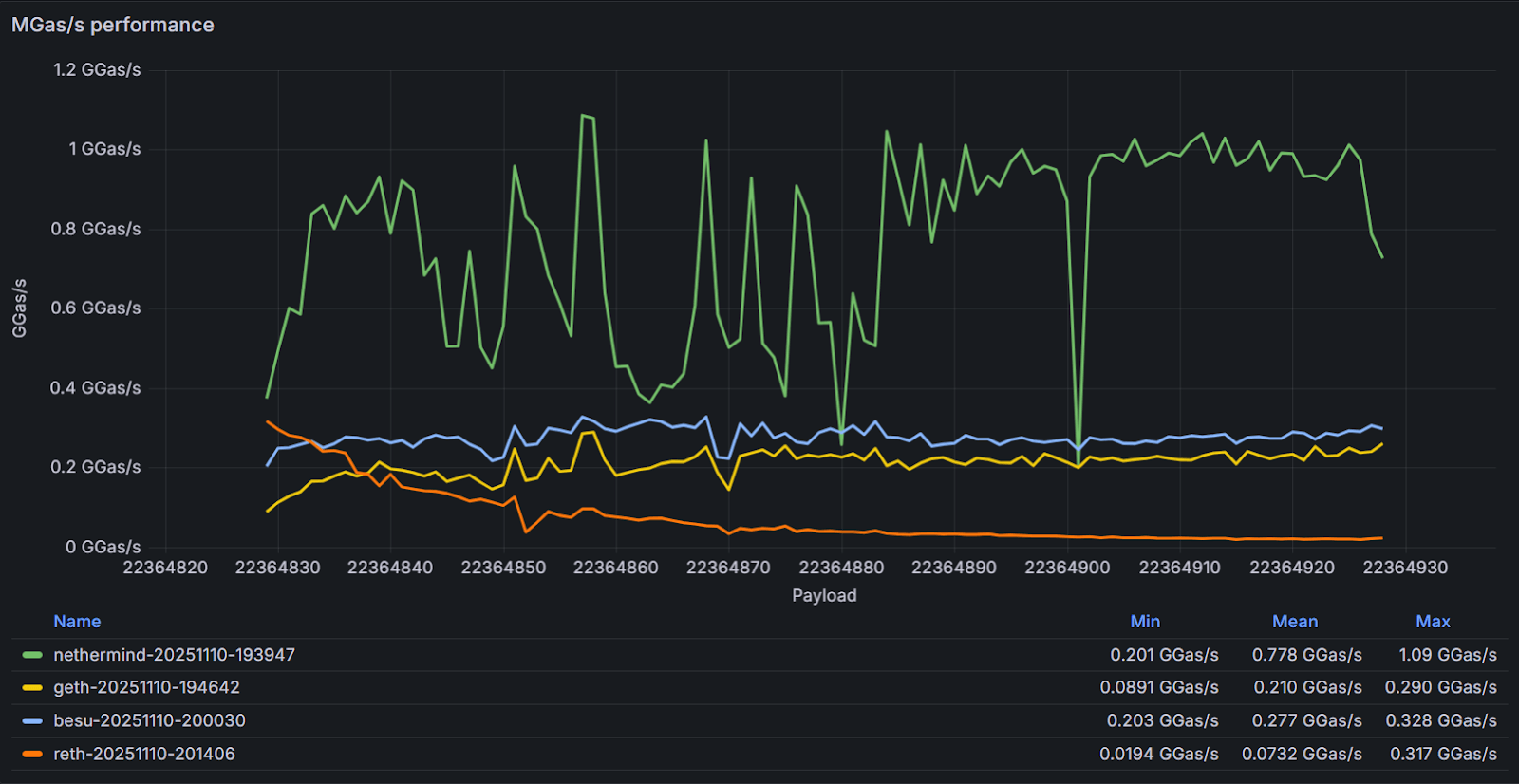This screenshot has height=784, width=1519.
Task: Toggle besu-20251110-200030 series visibility
Action: tap(149, 720)
